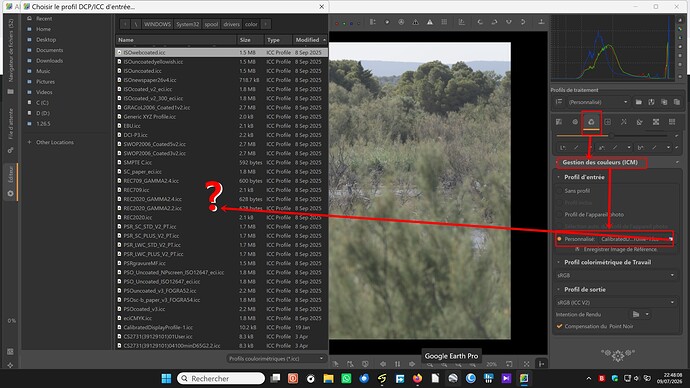Select file 'ISOwebcoated.icc'
The width and height of the screenshot is (690, 388).
tap(221, 52)
